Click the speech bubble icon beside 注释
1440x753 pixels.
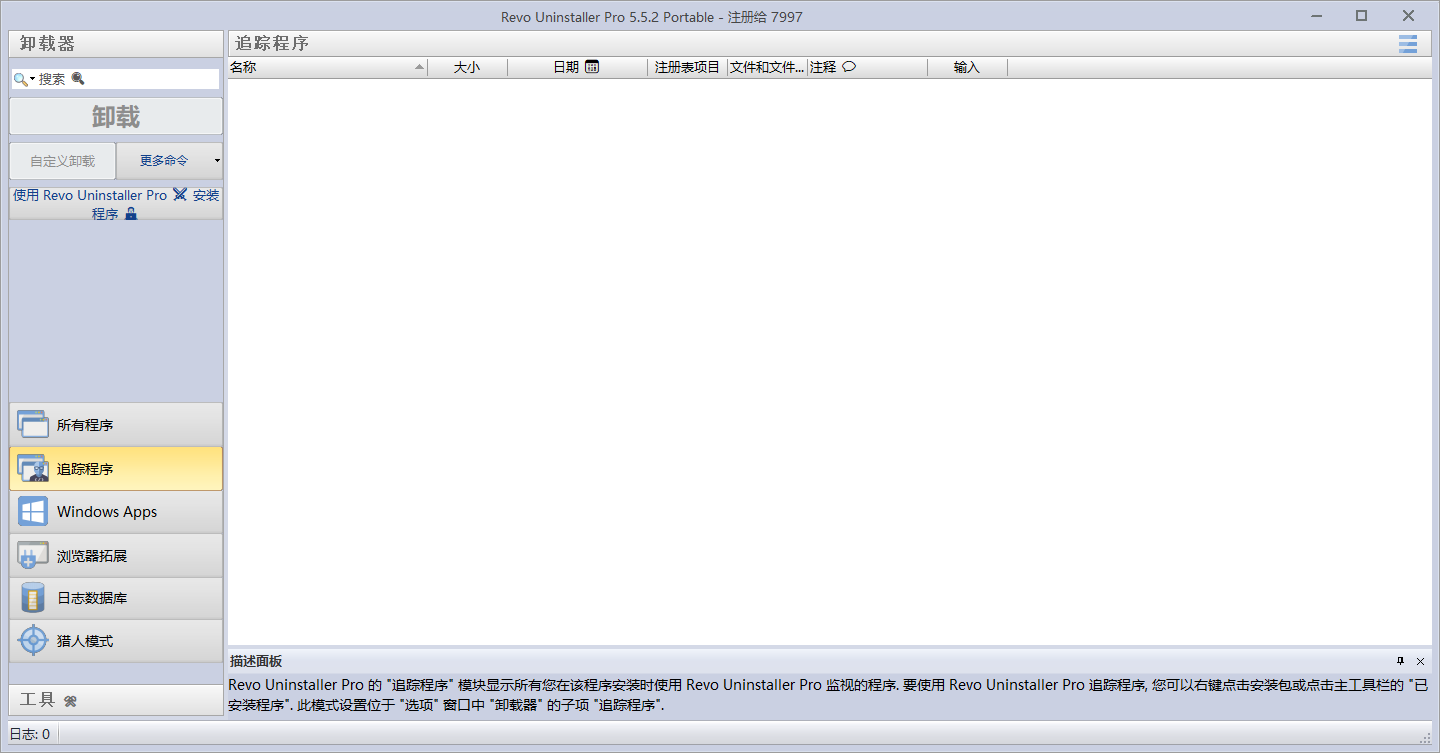849,67
